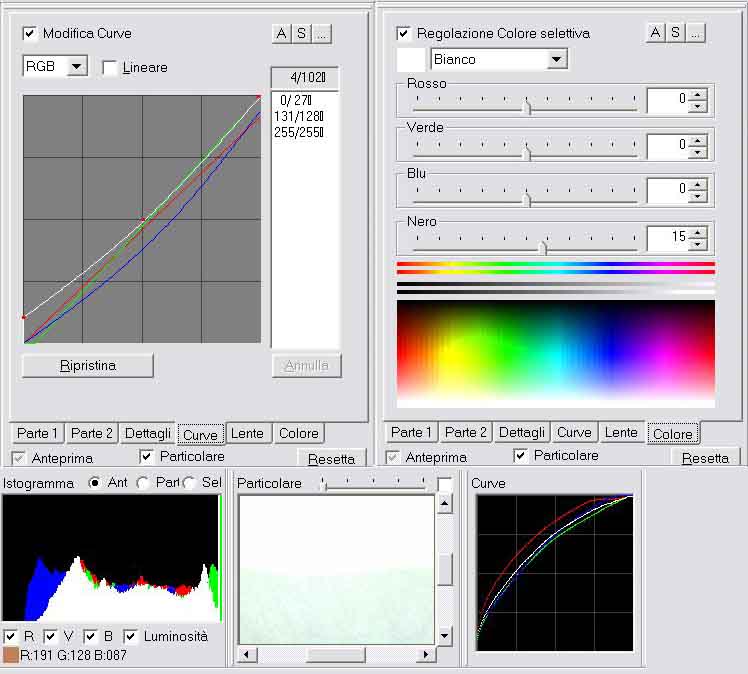Click the ellipsis button beside Modifica Curve
The image size is (748, 674).
click(321, 34)
